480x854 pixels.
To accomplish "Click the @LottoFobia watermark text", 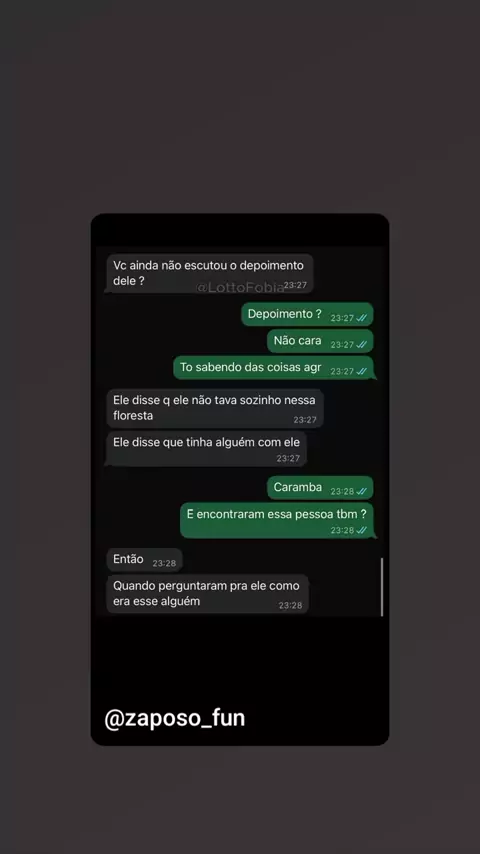I will [240, 287].
